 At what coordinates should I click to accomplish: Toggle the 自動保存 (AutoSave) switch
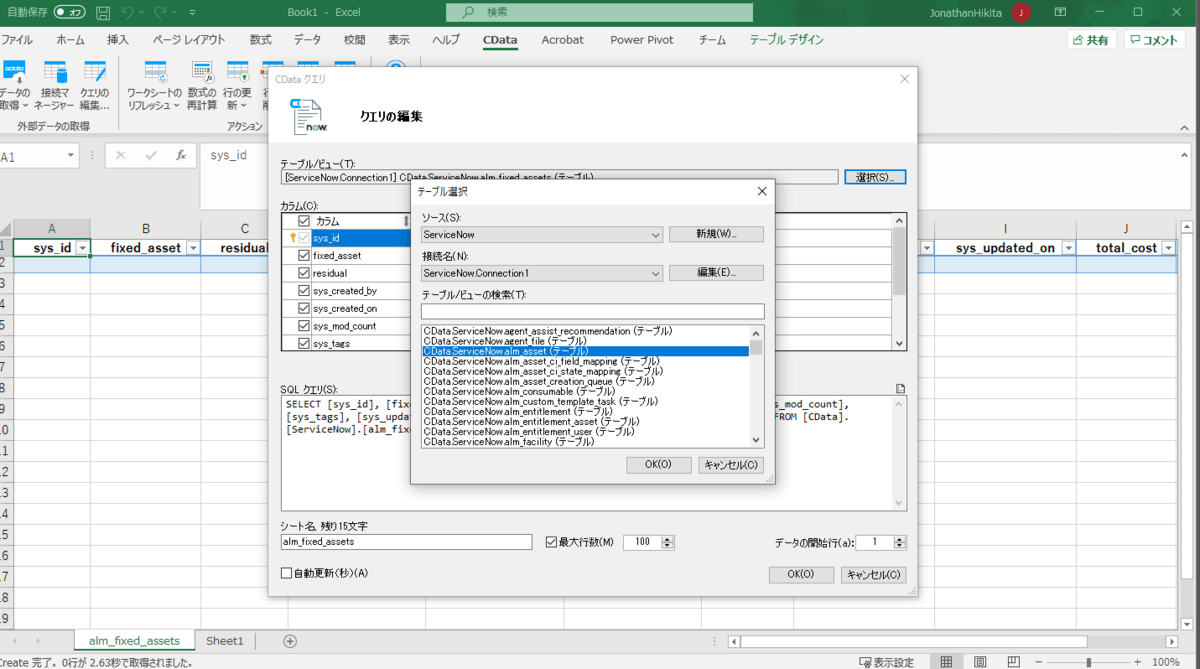[69, 12]
